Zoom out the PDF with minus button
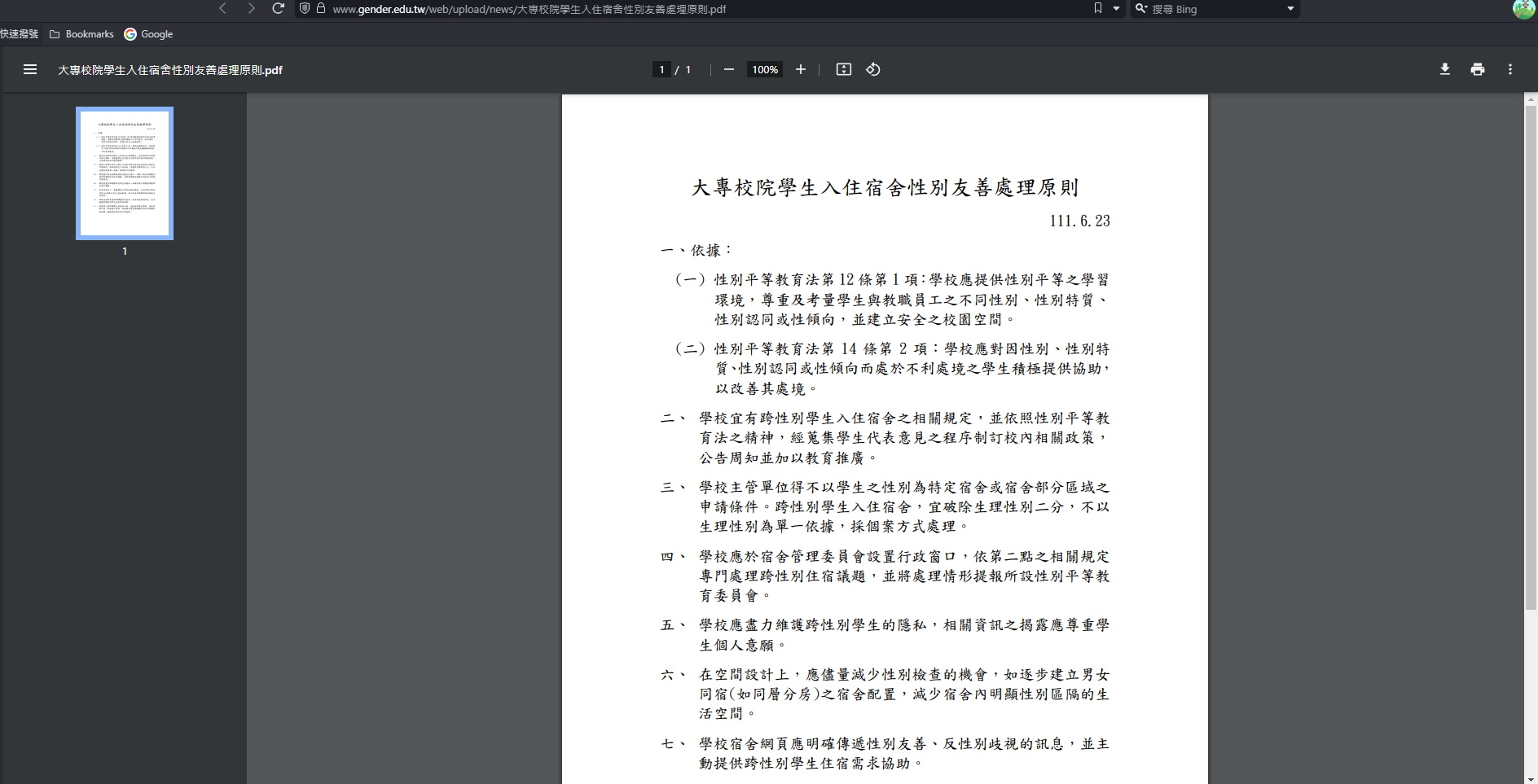Image resolution: width=1538 pixels, height=784 pixels. click(729, 69)
